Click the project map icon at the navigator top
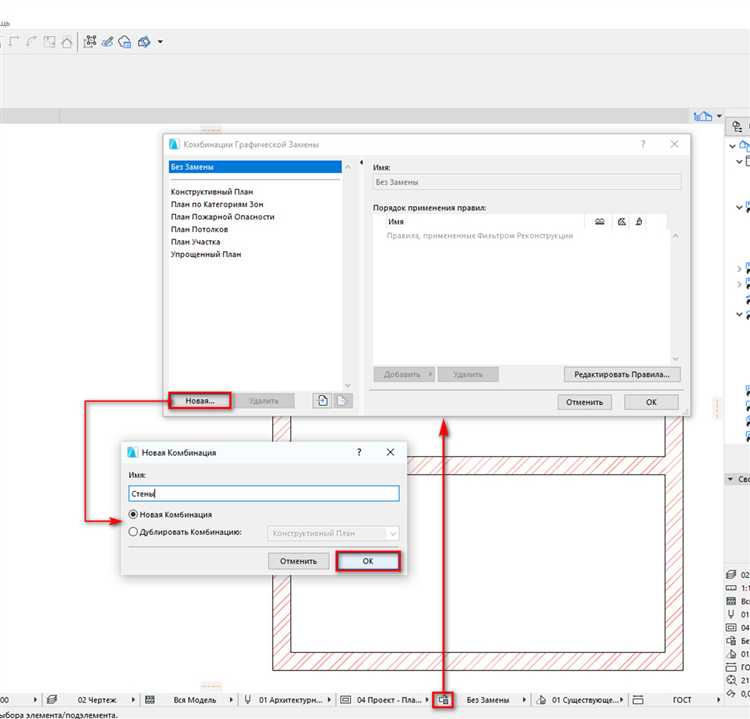This screenshot has height=719, width=750. pos(737,126)
